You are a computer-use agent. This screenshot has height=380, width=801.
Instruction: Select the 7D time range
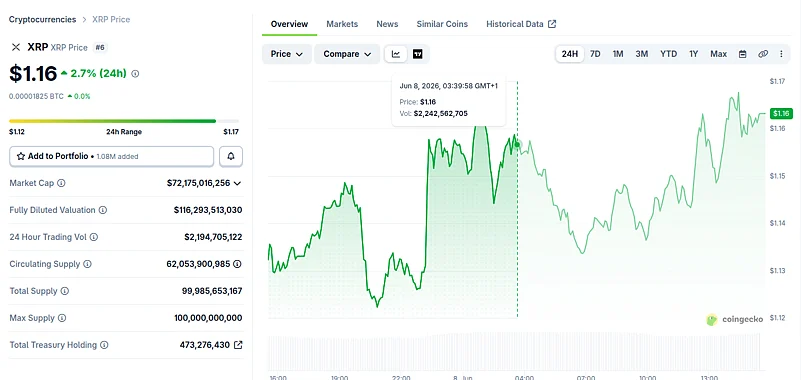tap(595, 54)
